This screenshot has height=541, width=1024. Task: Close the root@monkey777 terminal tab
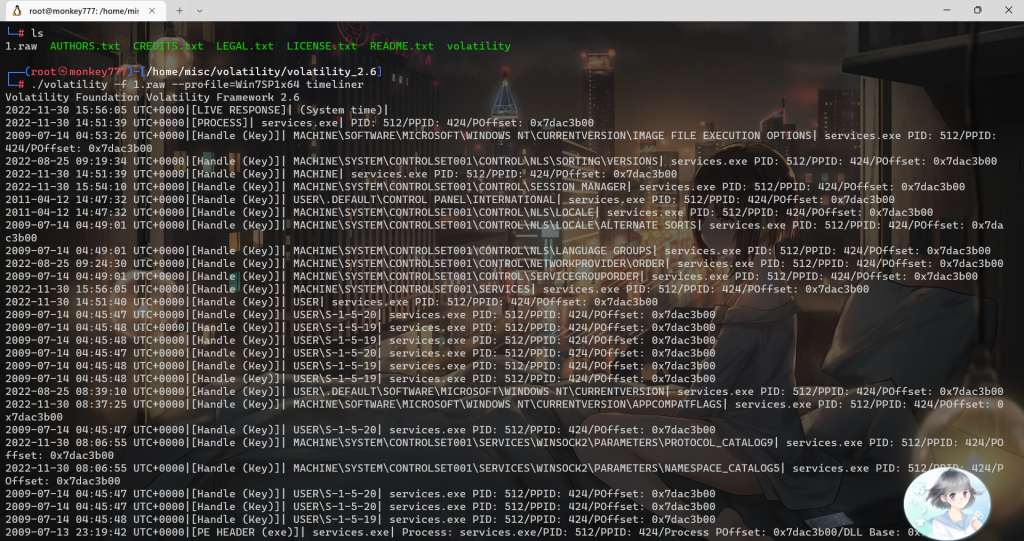[151, 10]
